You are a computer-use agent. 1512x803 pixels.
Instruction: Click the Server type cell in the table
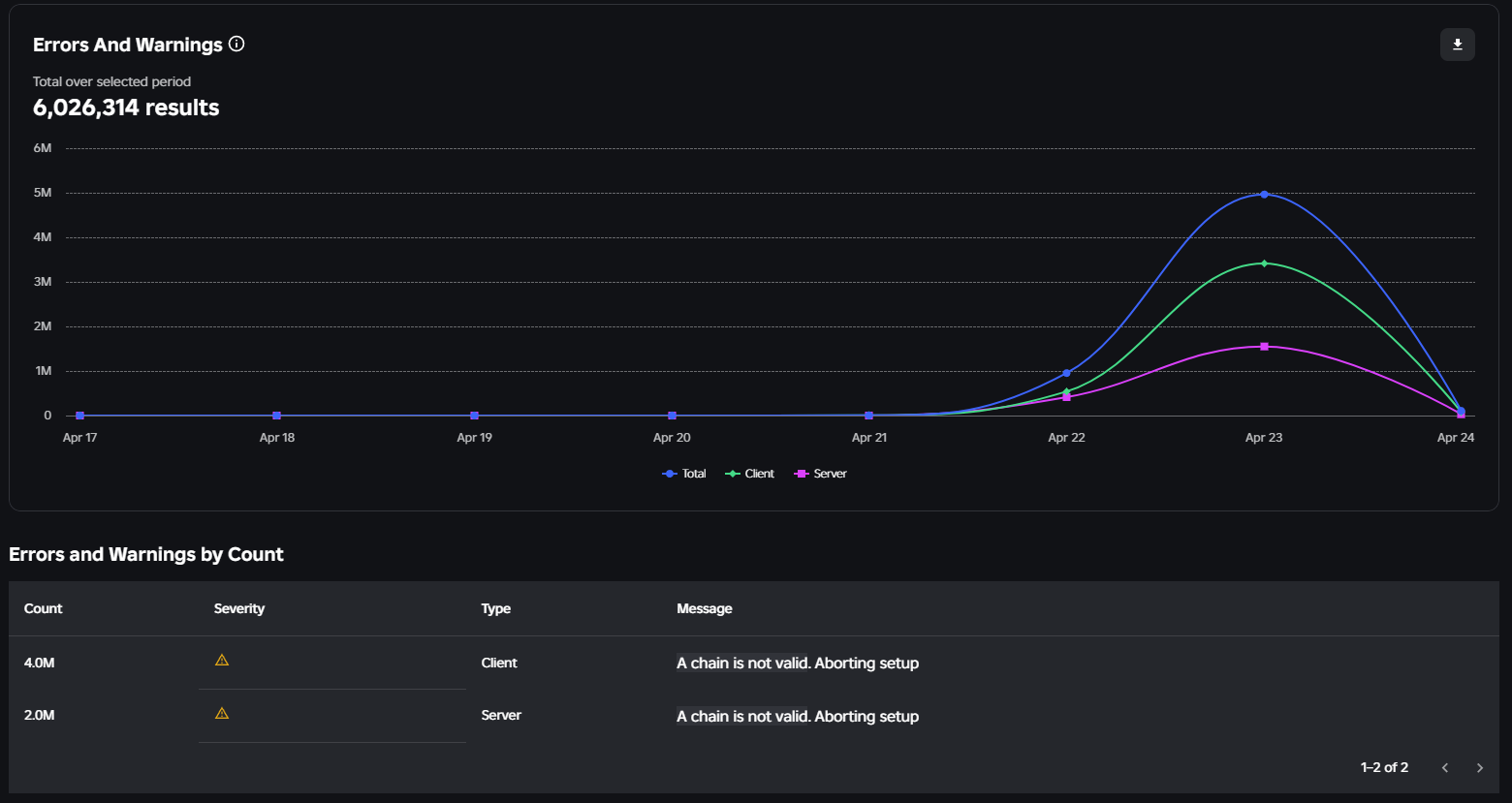(x=501, y=715)
